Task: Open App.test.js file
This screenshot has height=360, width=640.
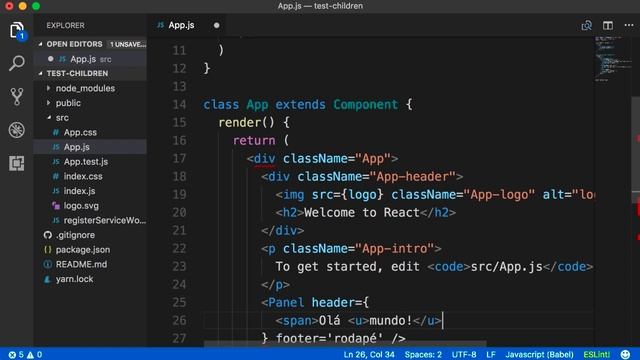Action: pyautogui.click(x=86, y=162)
